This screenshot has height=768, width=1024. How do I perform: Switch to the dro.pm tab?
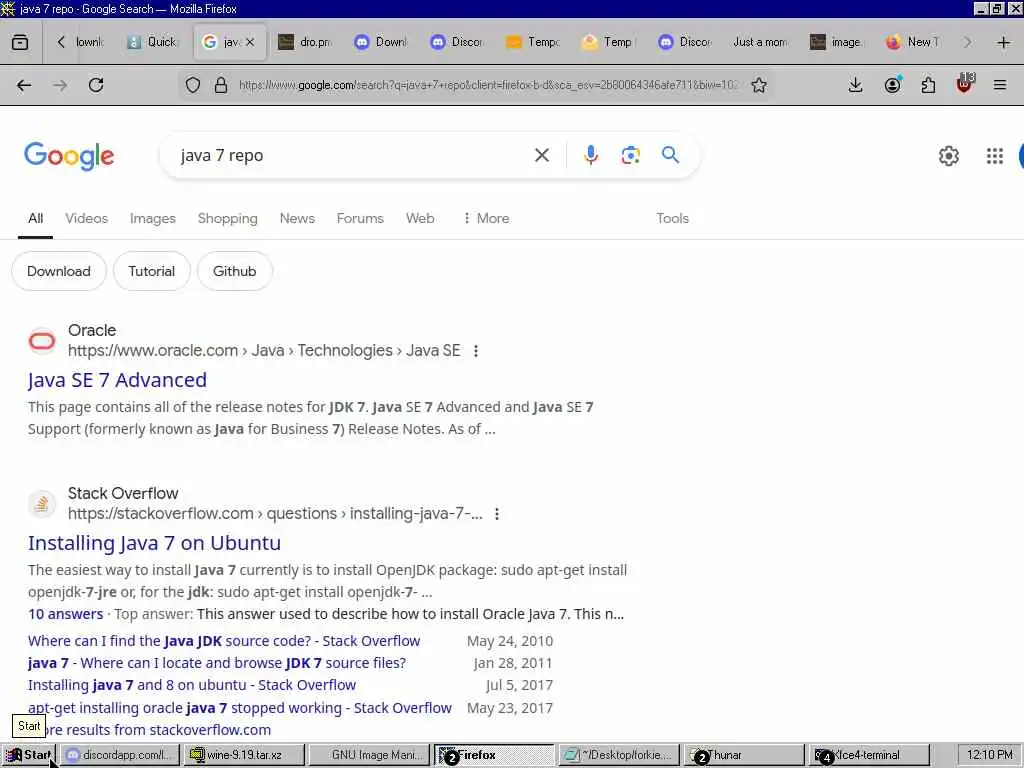pyautogui.click(x=306, y=42)
